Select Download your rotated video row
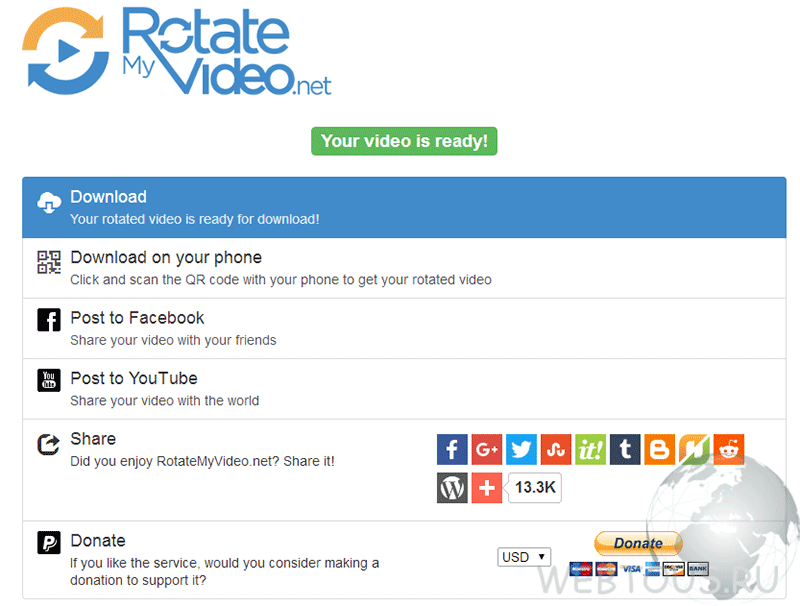Viewport: 800px width, 606px height. (x=404, y=208)
